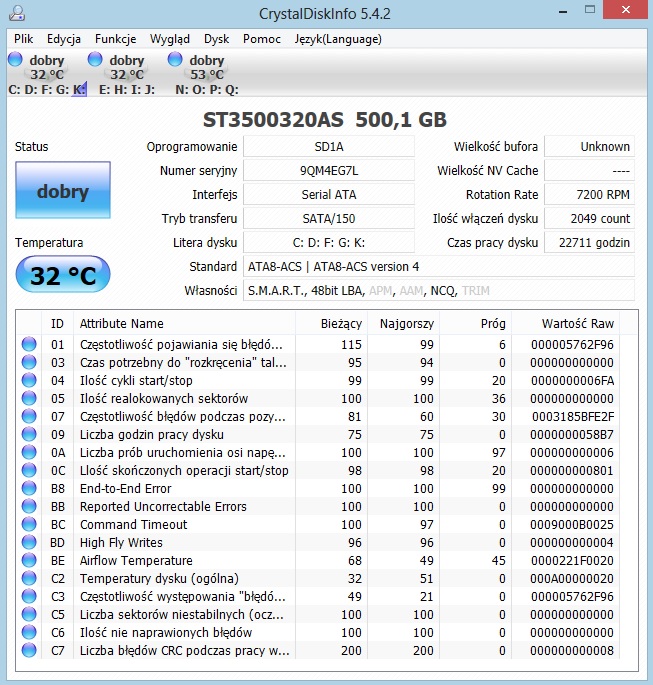The width and height of the screenshot is (653, 685).
Task: Click status orb of attribute 03 row
Action: click(29, 362)
